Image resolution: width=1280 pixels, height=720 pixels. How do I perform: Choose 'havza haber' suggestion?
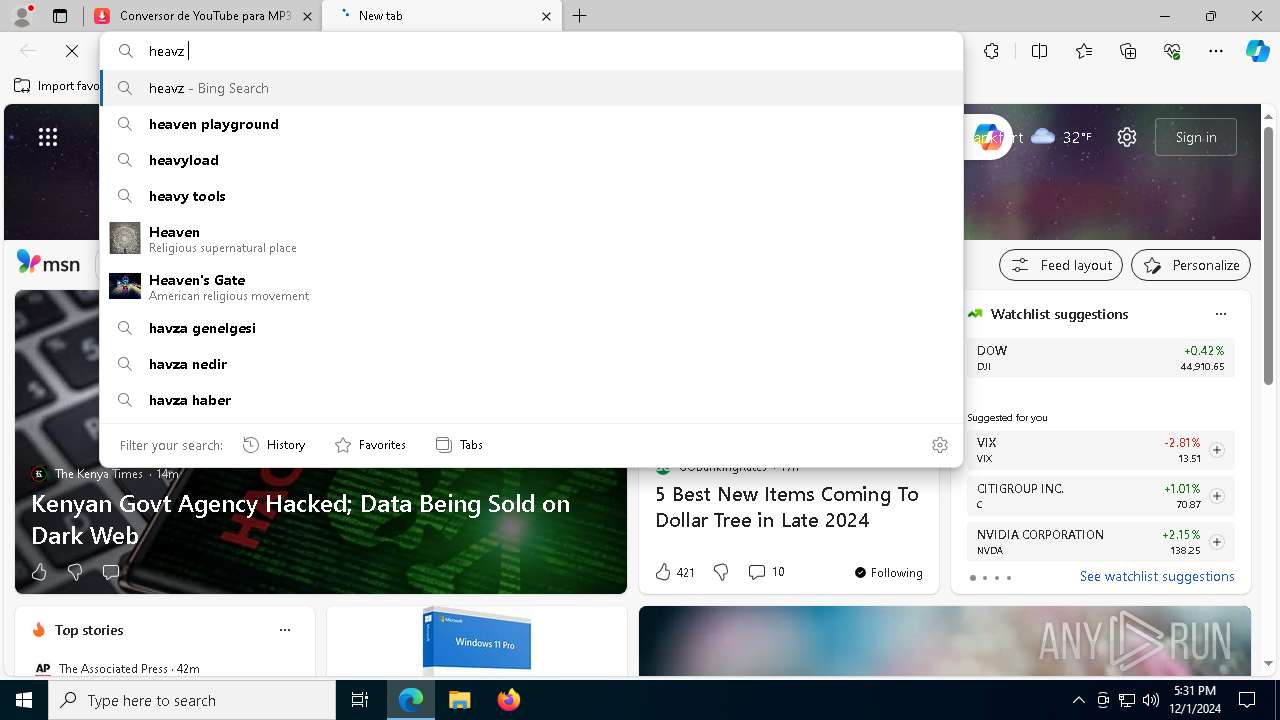tap(531, 400)
